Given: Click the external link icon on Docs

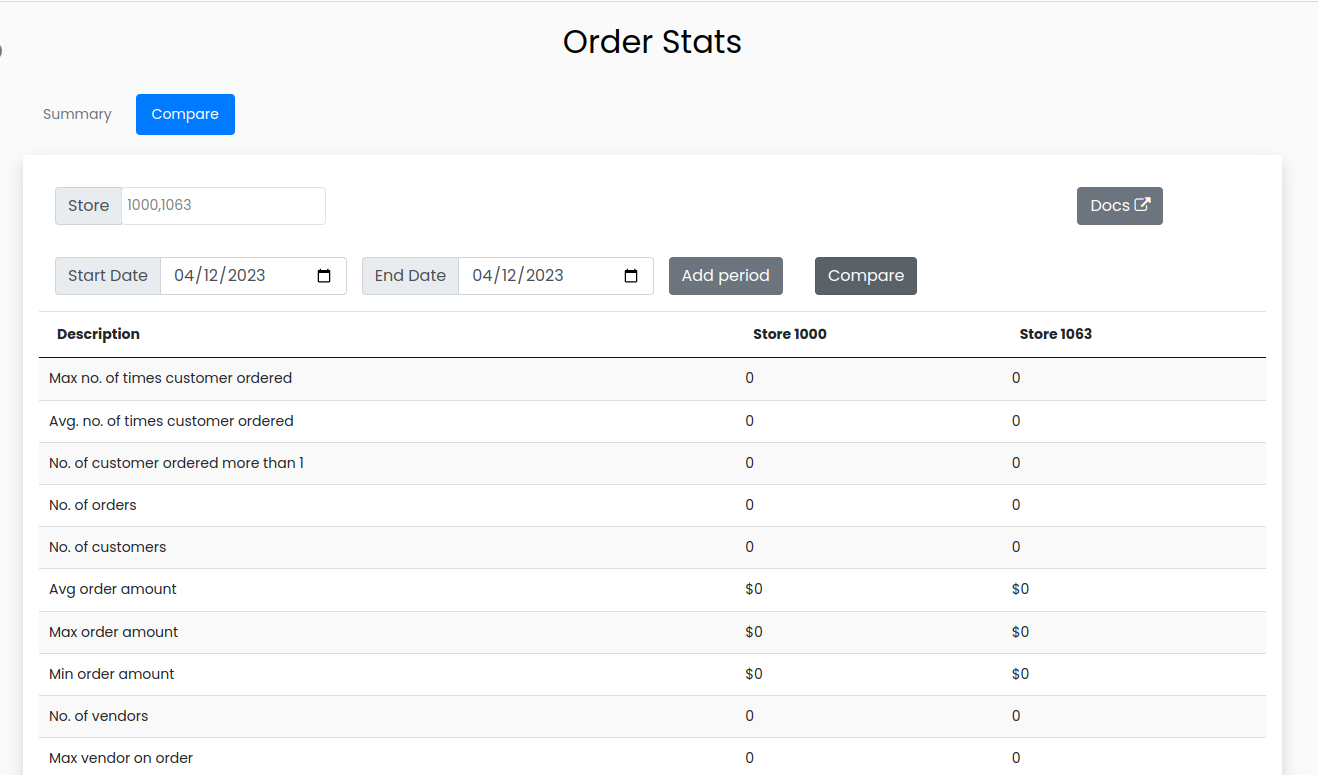Looking at the screenshot, I should [x=1142, y=205].
